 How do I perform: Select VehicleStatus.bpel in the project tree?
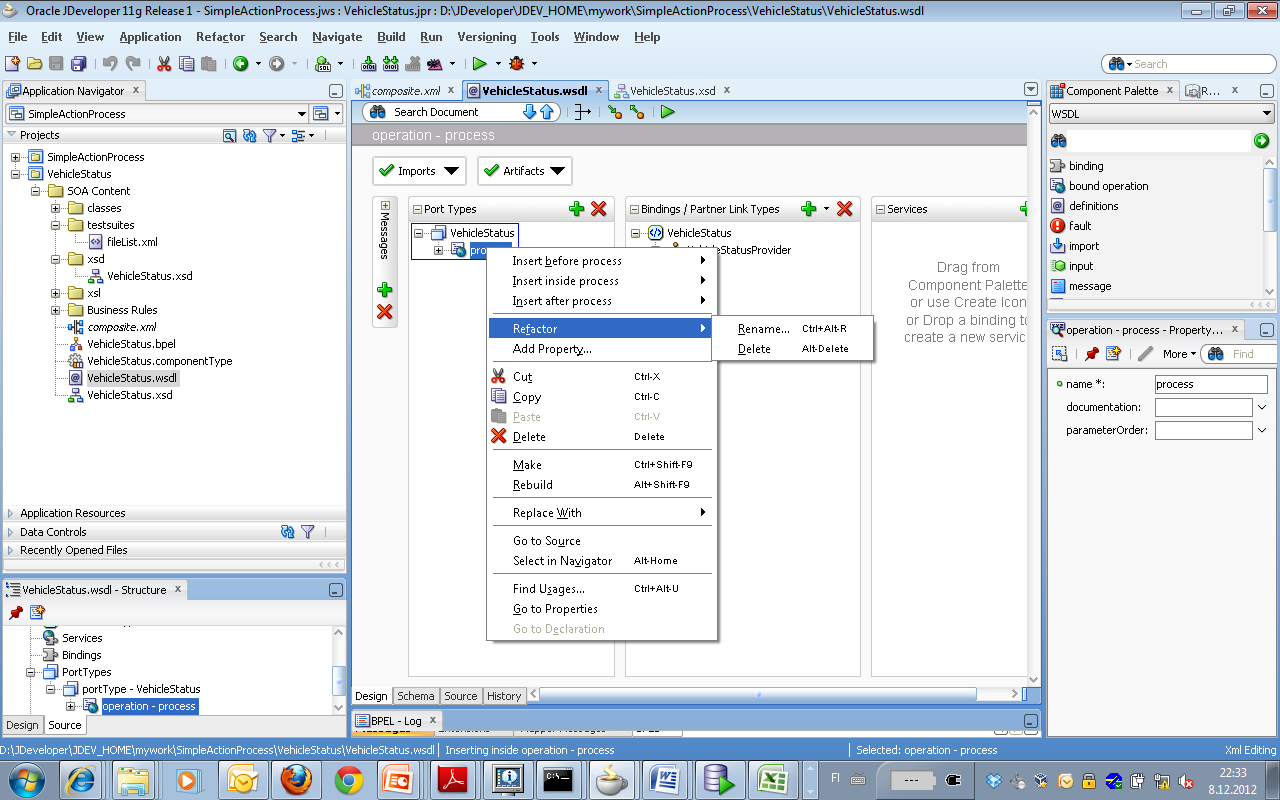pos(131,344)
